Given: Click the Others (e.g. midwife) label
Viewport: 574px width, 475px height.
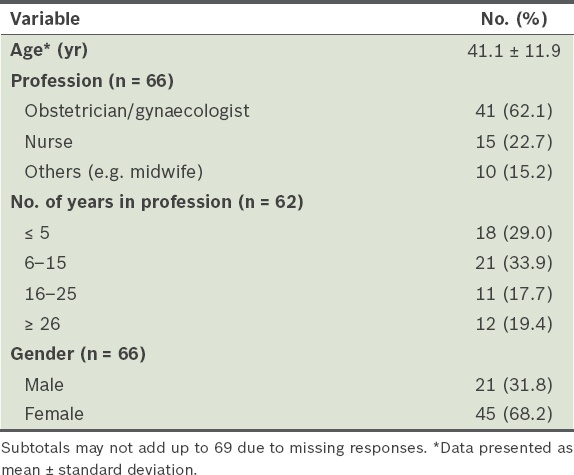Looking at the screenshot, I should pyautogui.click(x=114, y=172).
